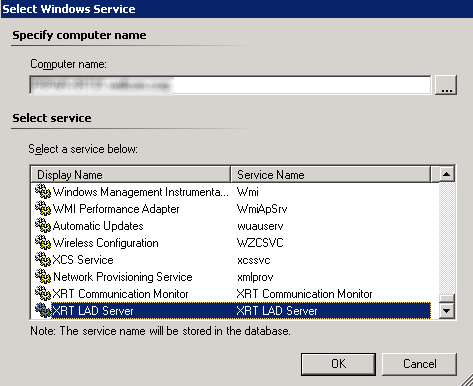
Task: Click the gear icon beside XCS Service
Action: (x=43, y=260)
